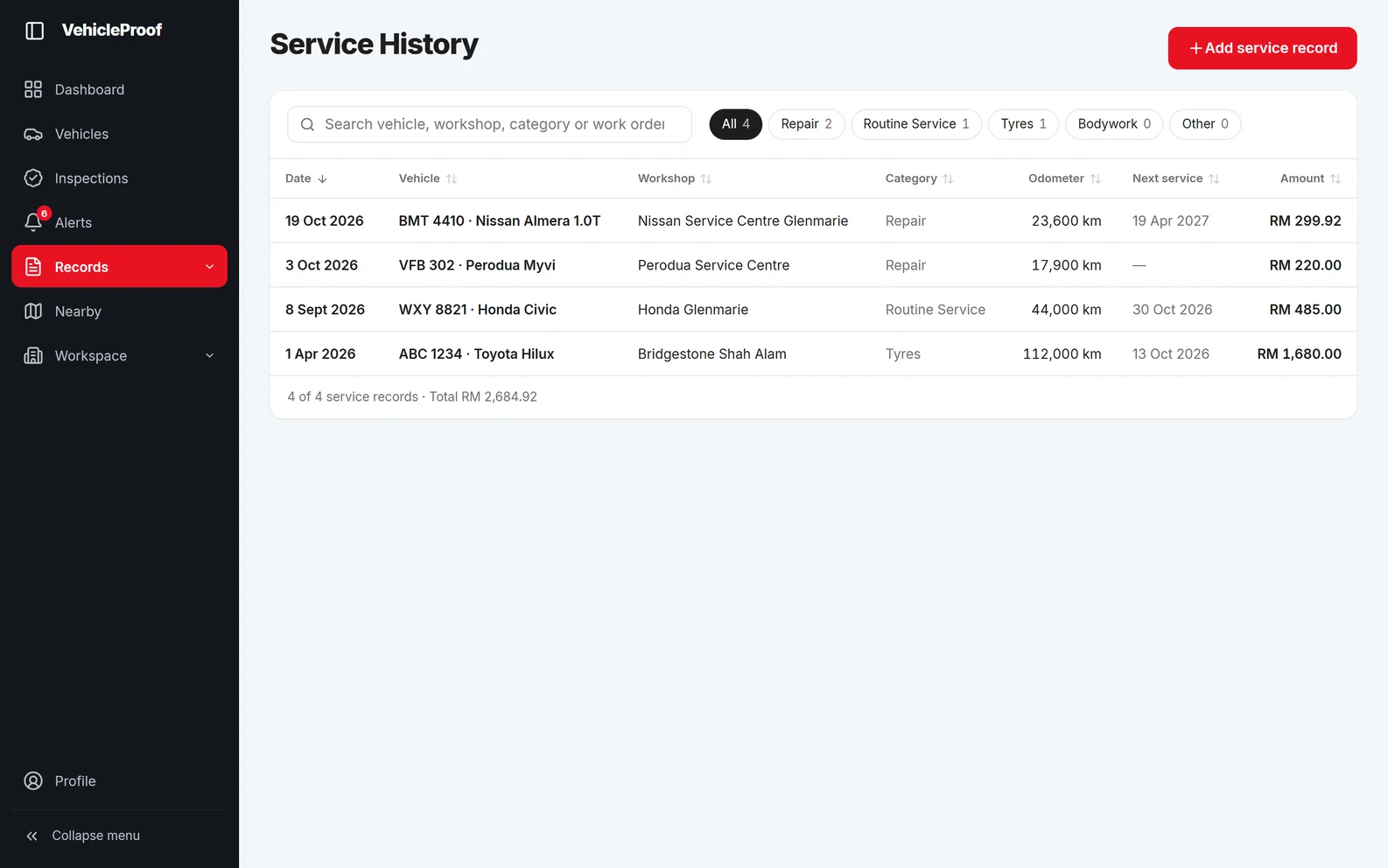Open the Dashboard grid icon
The image size is (1388, 868).
33,89
